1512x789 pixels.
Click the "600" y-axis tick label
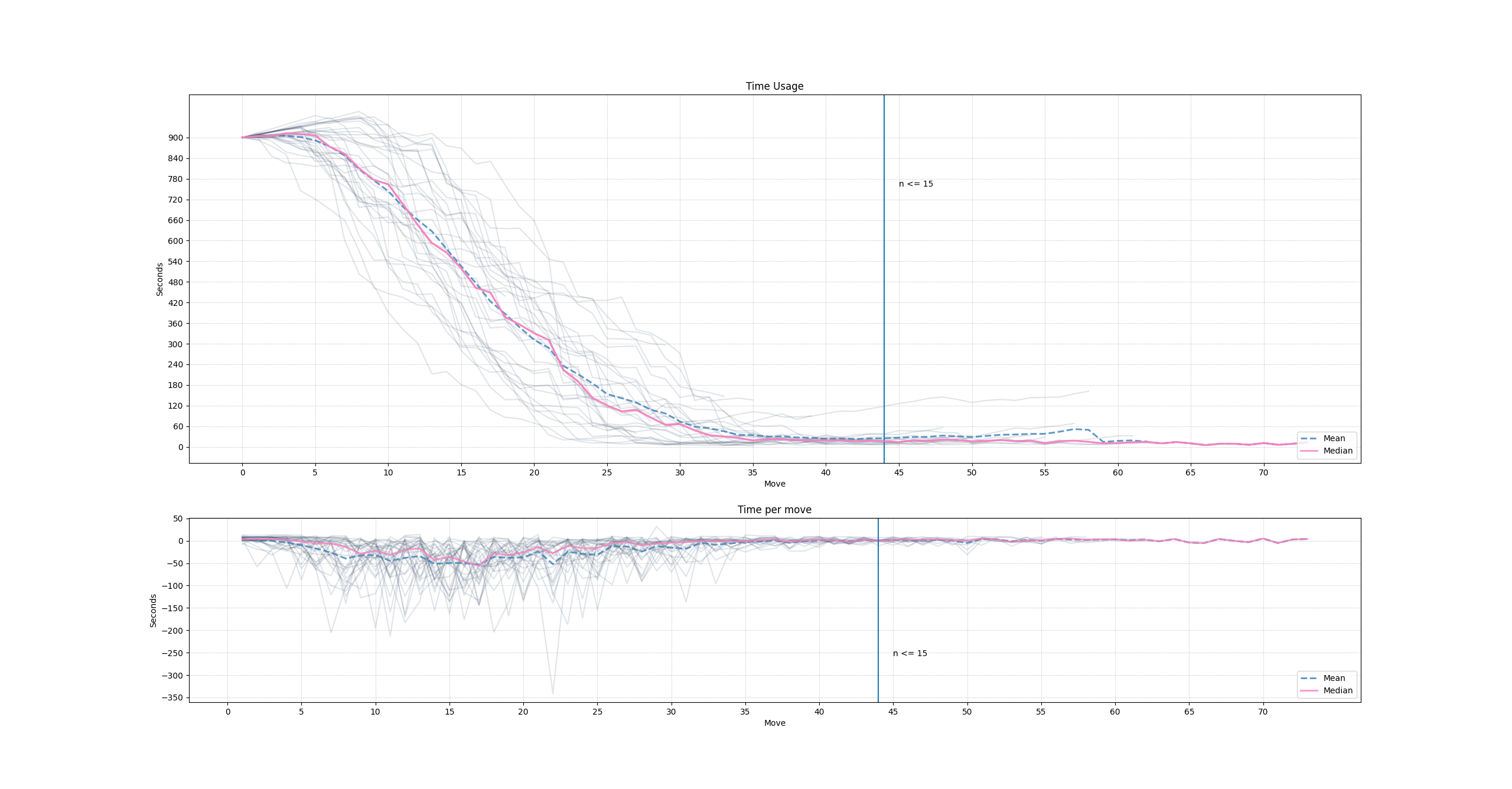175,241
